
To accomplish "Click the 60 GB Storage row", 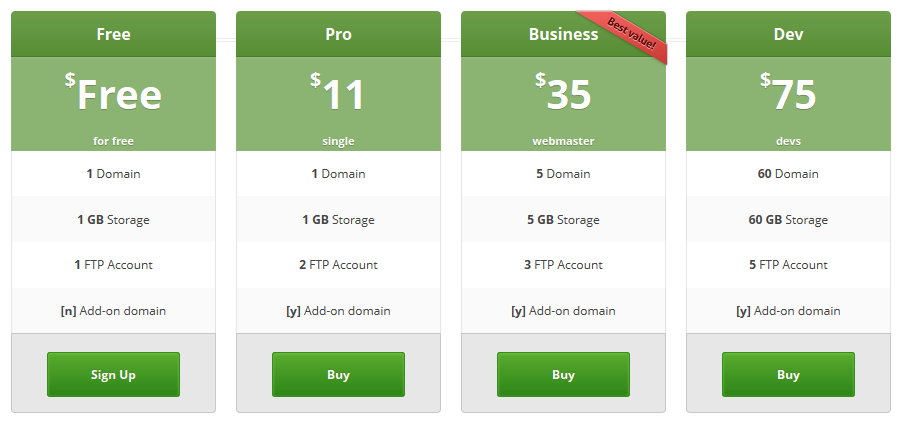I will pos(788,220).
